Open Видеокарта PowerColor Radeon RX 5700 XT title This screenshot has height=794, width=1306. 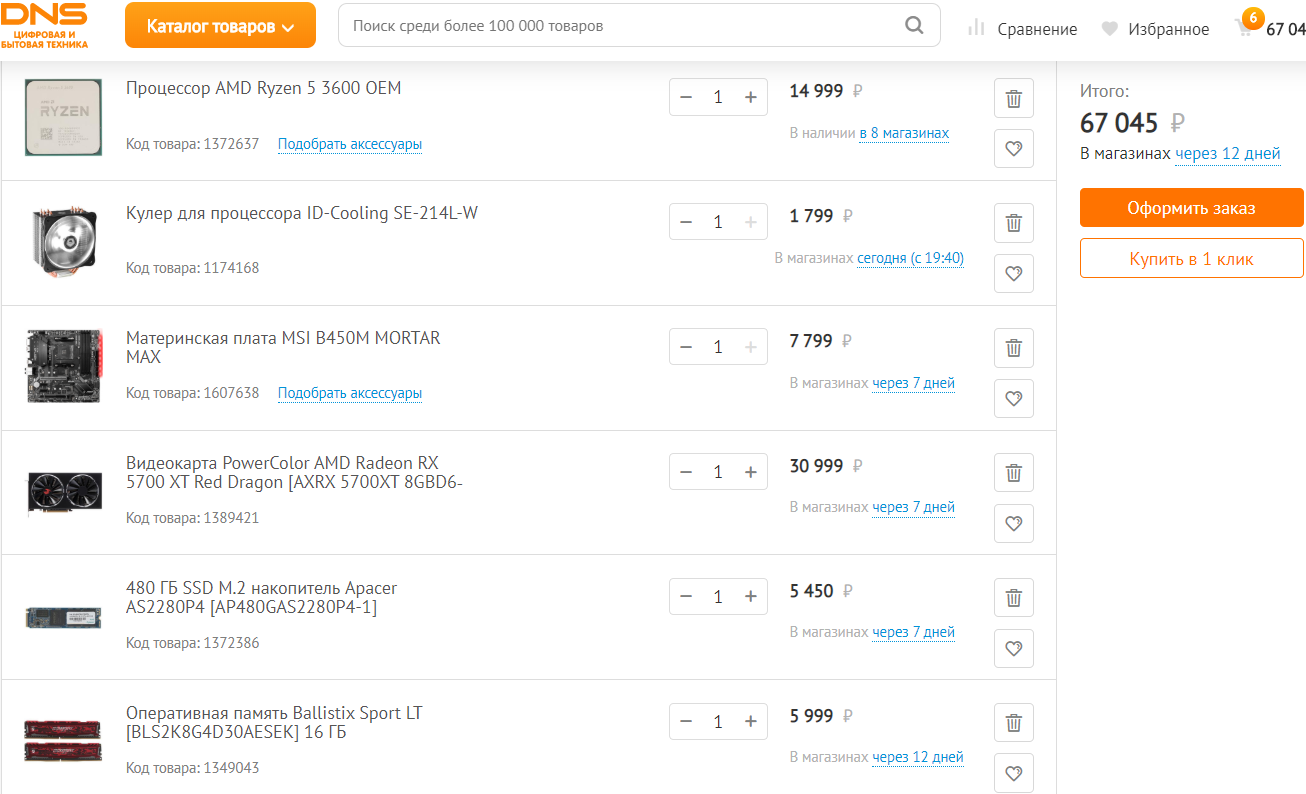click(294, 472)
